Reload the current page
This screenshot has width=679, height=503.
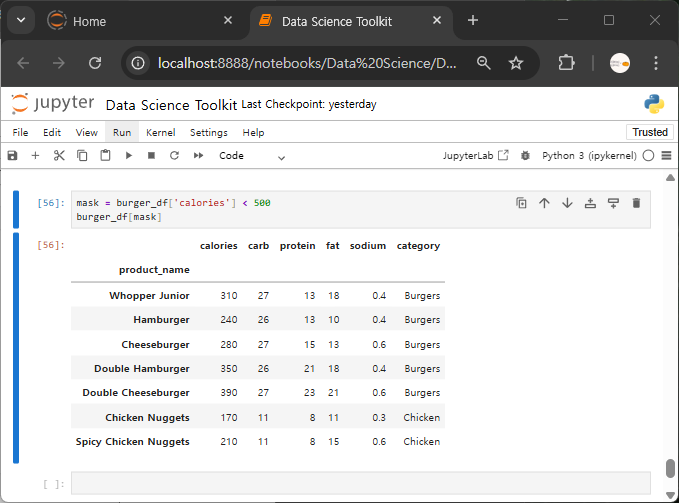pos(95,63)
